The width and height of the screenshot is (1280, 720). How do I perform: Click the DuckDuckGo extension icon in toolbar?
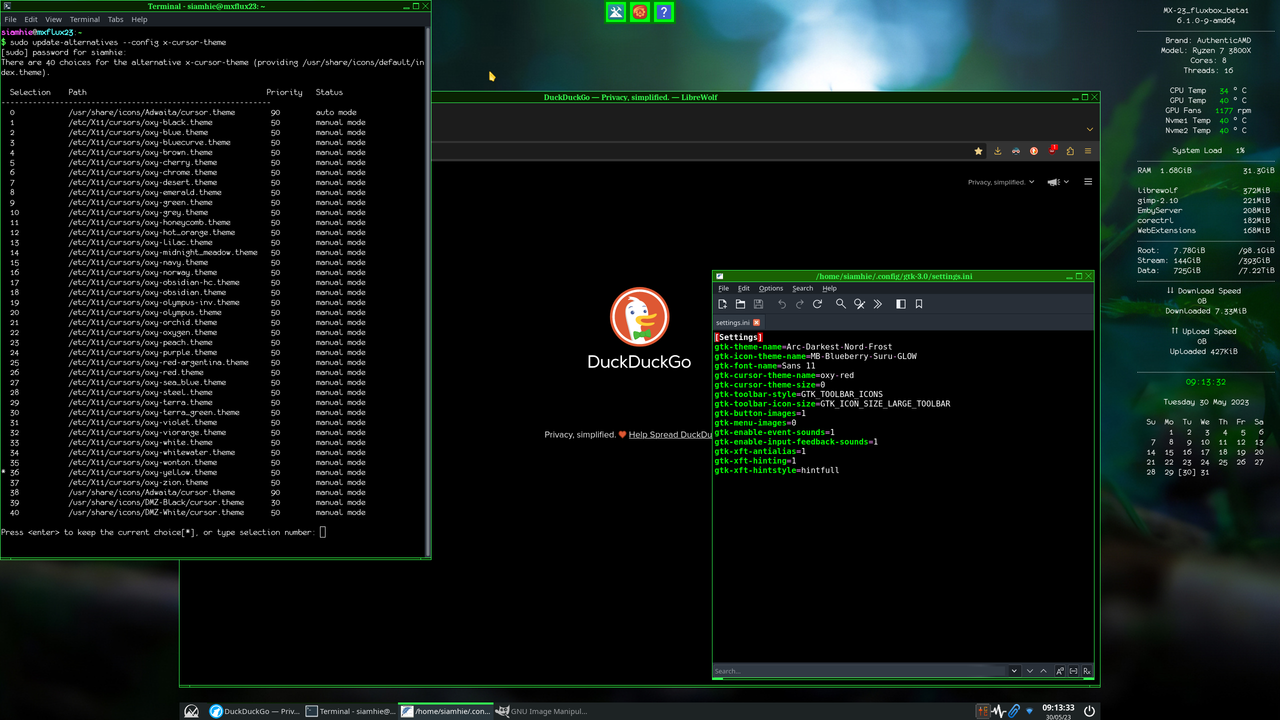tap(1034, 151)
